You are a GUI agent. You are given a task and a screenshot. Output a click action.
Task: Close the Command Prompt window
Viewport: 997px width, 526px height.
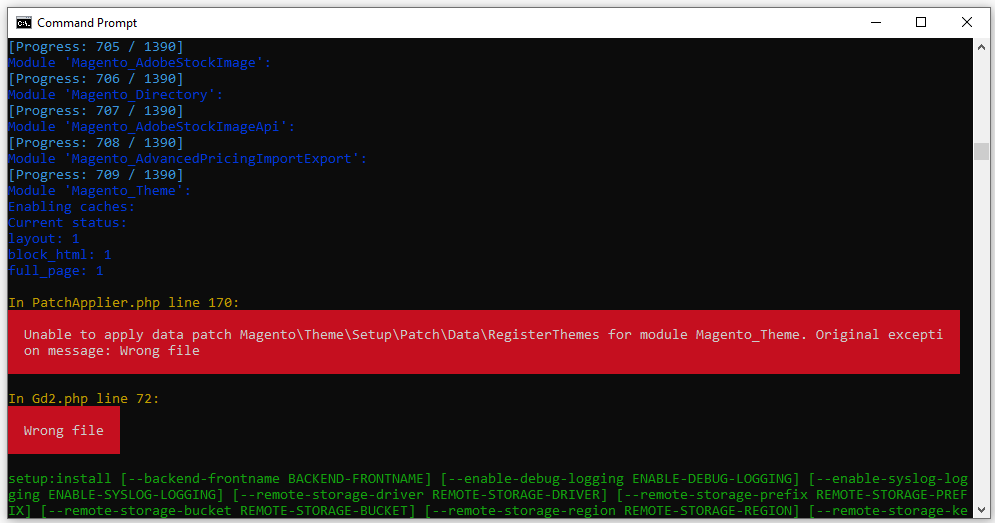pos(966,23)
